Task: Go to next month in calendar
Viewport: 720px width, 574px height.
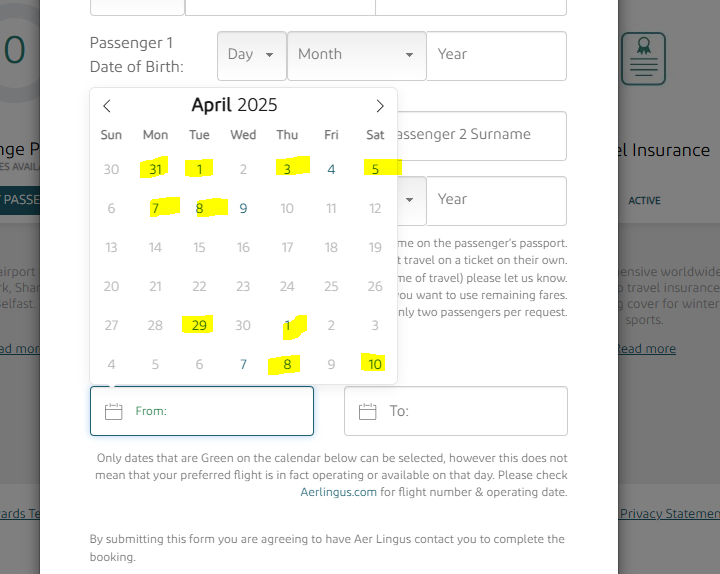Action: [380, 106]
